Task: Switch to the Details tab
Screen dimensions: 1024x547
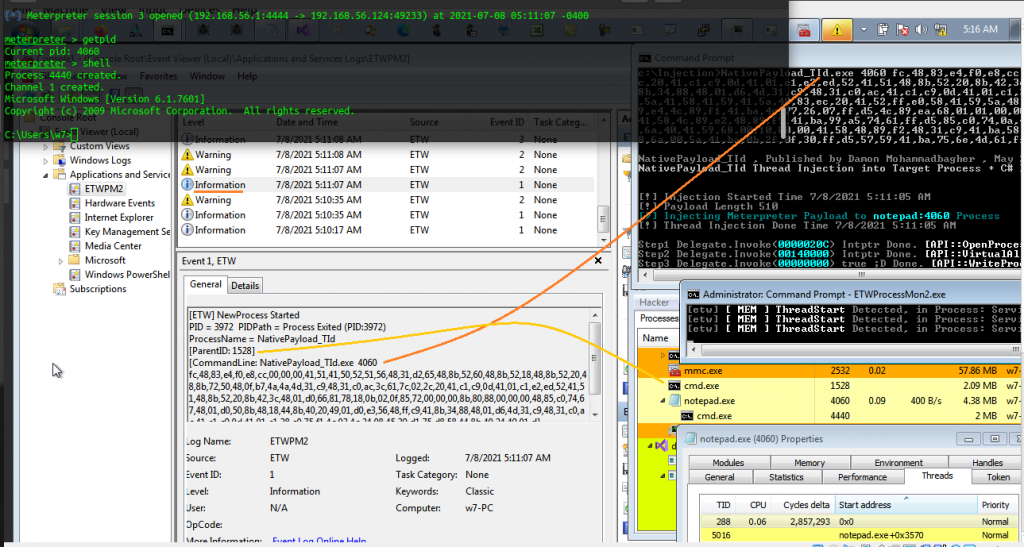Action: [x=245, y=285]
